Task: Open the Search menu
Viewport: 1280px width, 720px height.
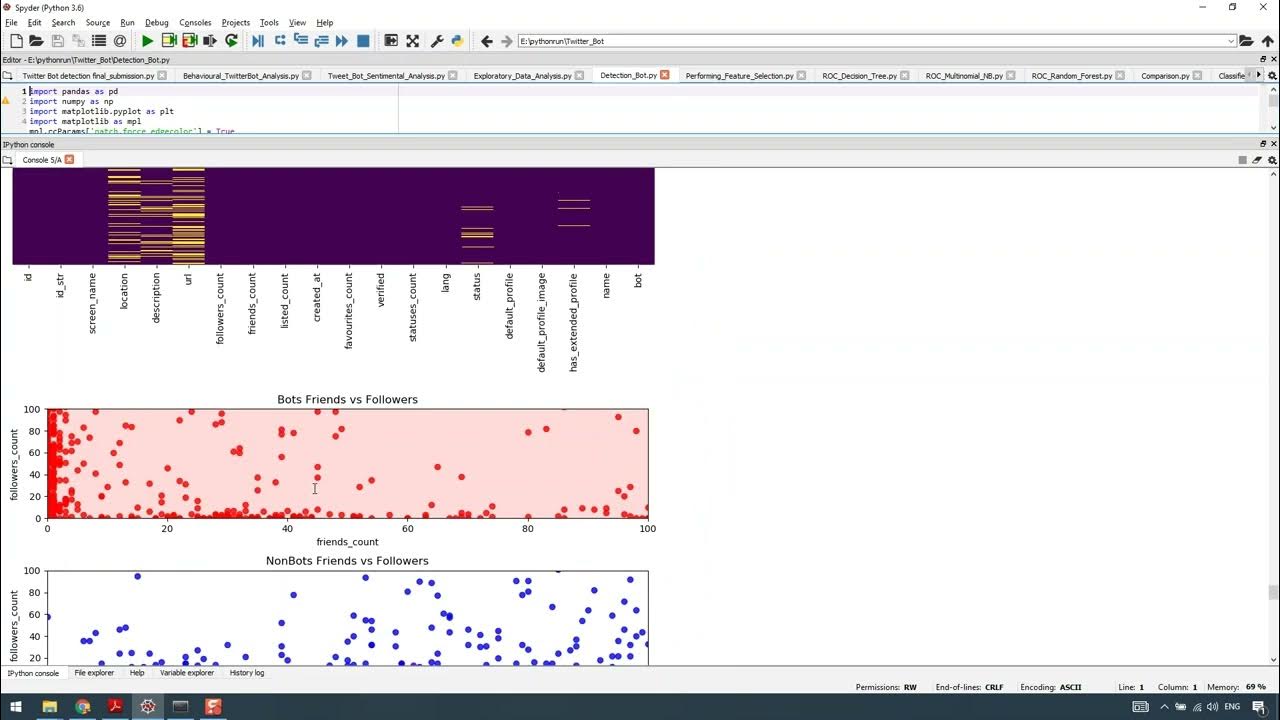Action: (63, 22)
